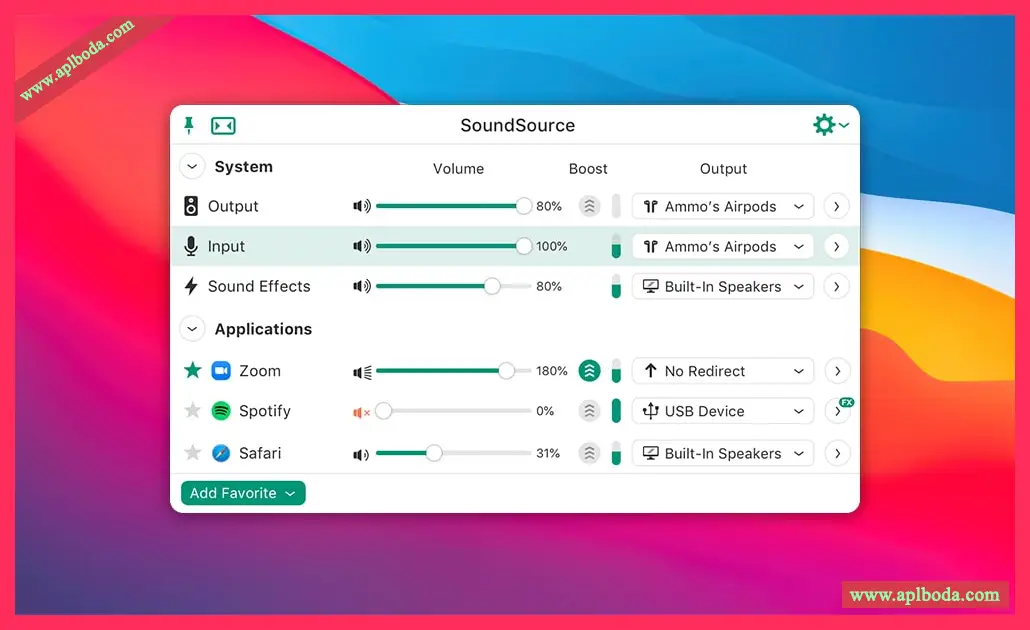Expand Spotify's effects with the FX arrow button

pyautogui.click(x=837, y=411)
